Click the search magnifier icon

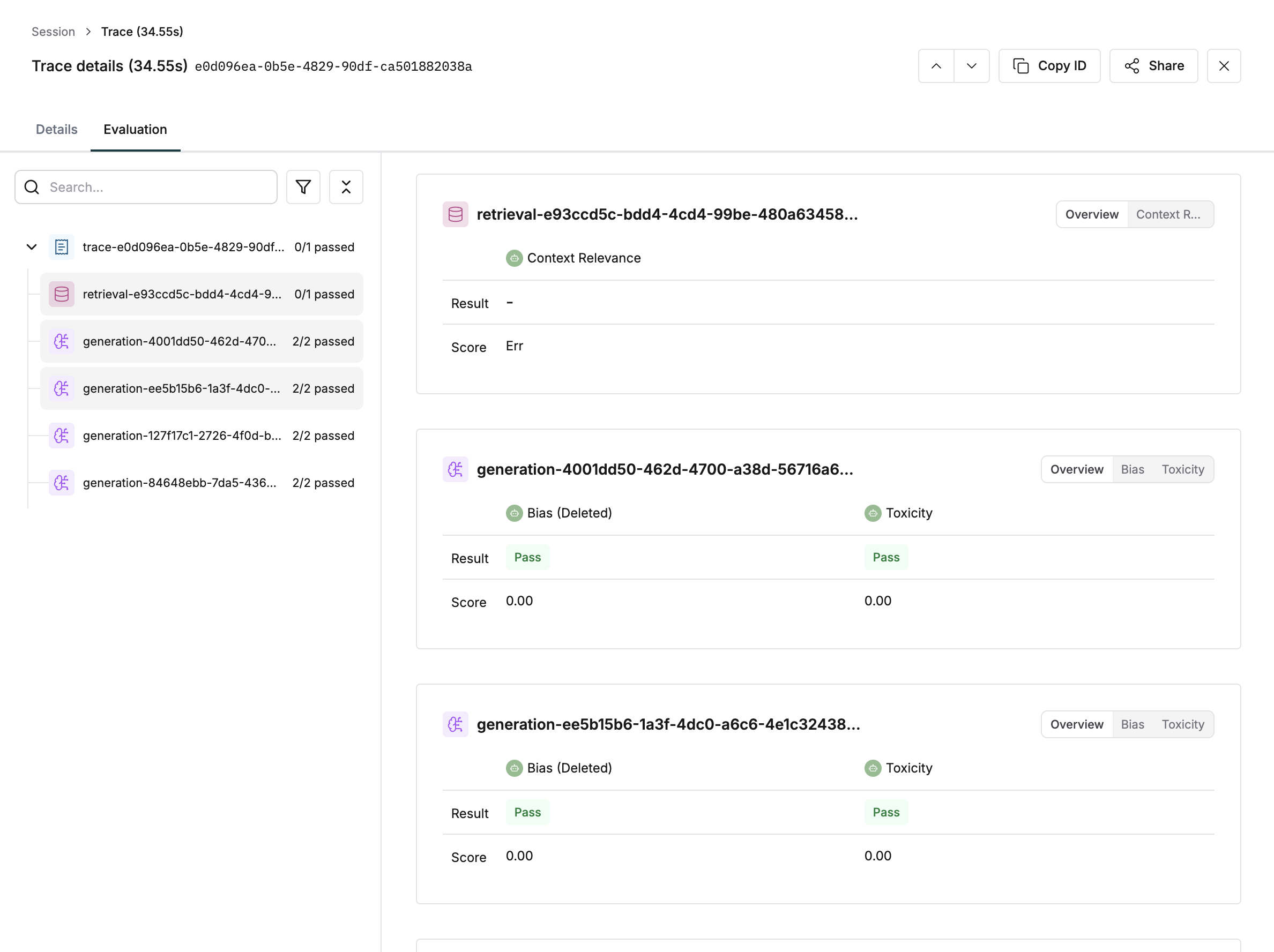[x=32, y=187]
